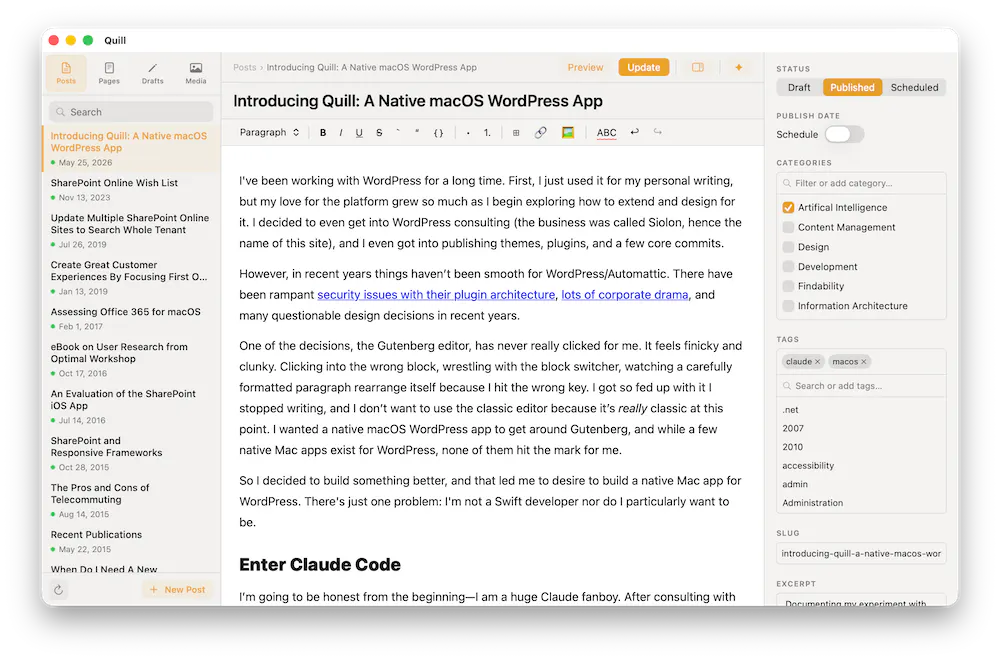
Task: Apply bold formatting from the toolbar
Action: (323, 133)
